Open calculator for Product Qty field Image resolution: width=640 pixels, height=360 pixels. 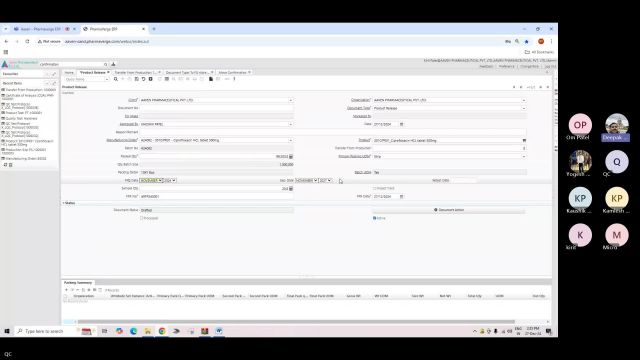pyautogui.click(x=291, y=156)
